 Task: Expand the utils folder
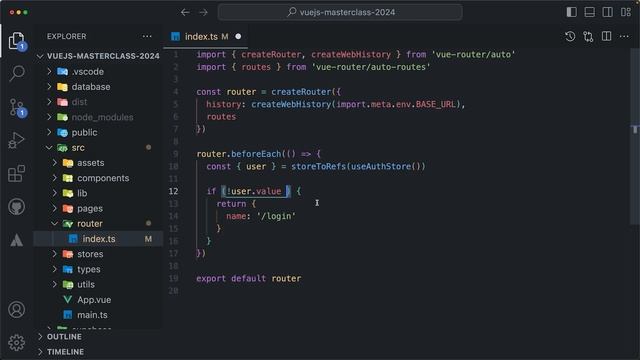(98, 284)
